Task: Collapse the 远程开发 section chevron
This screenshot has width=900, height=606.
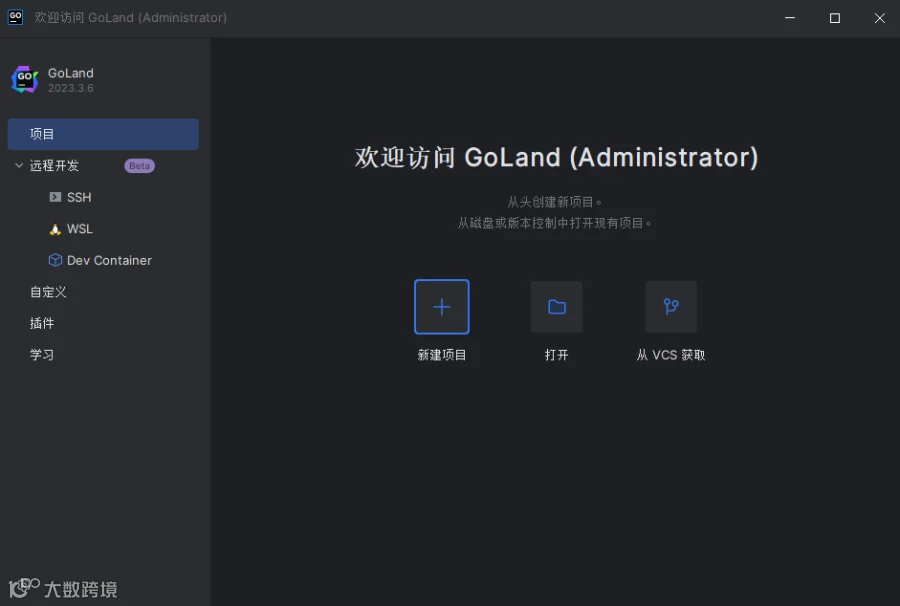Action: point(19,165)
